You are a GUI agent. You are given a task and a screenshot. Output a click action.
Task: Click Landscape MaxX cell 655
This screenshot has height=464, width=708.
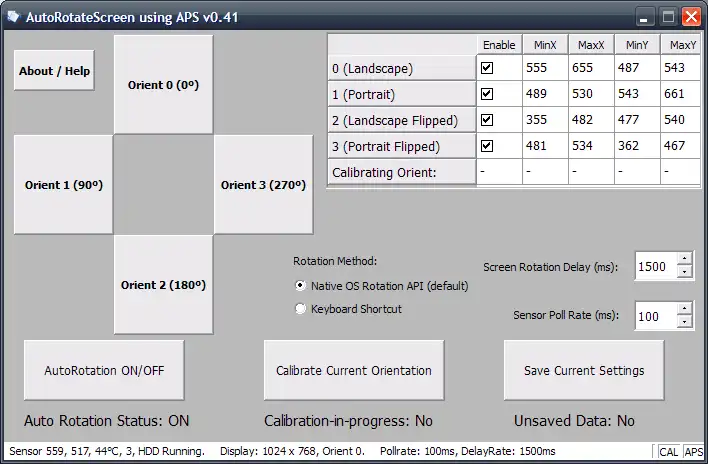591,68
